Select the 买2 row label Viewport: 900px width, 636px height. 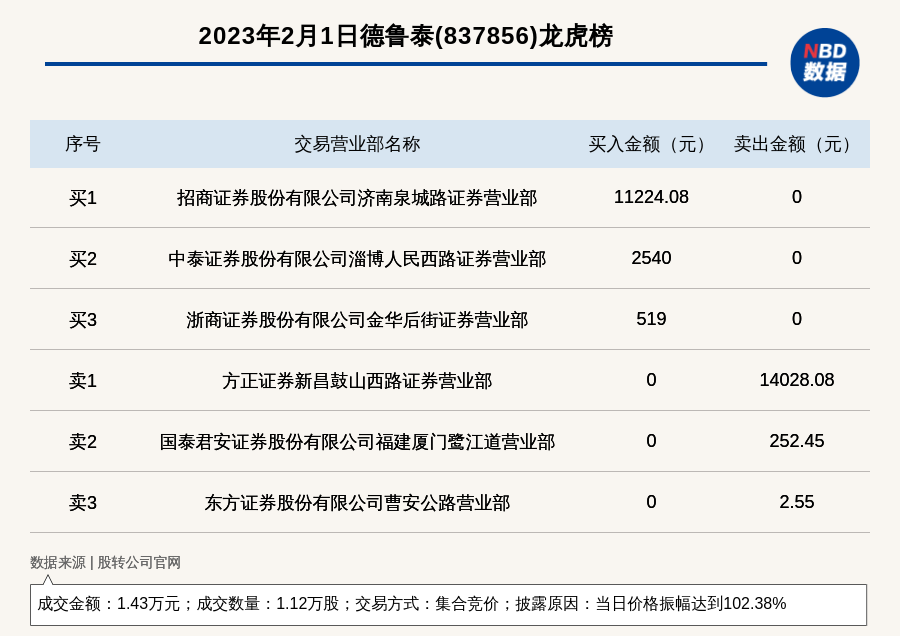83,259
